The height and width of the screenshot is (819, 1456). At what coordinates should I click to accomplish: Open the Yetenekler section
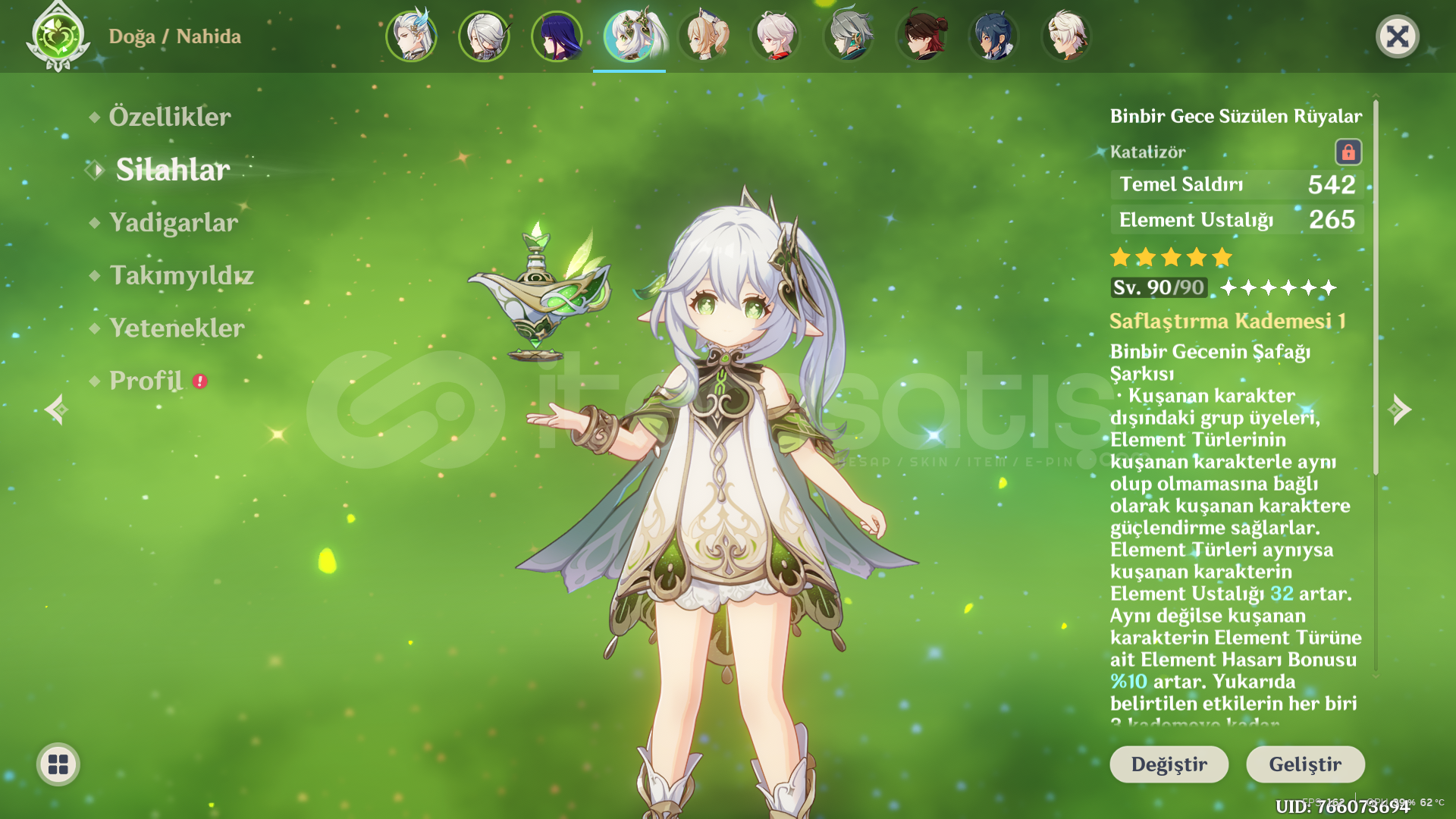pos(177,328)
